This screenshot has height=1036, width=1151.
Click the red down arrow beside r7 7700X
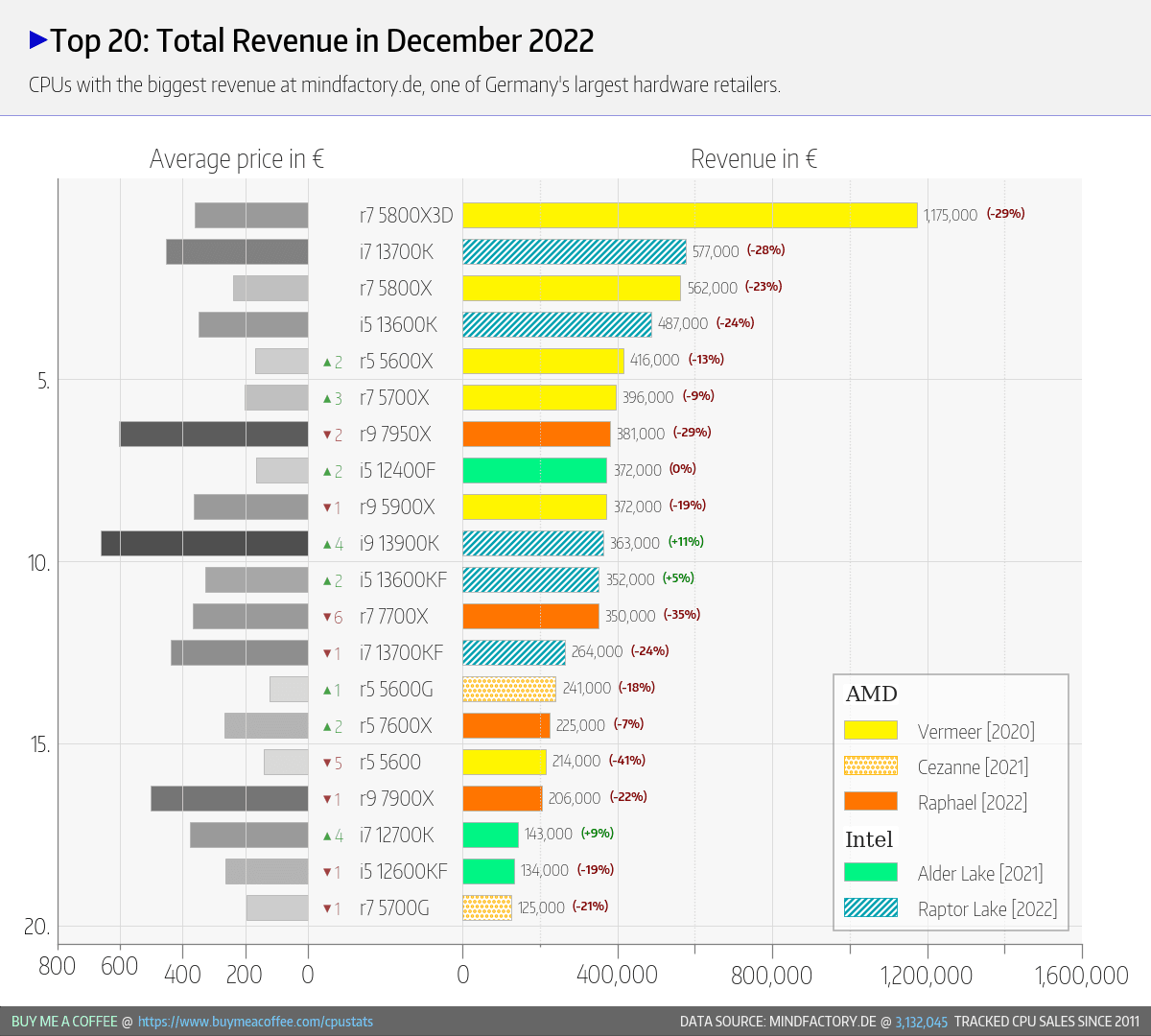[x=327, y=618]
